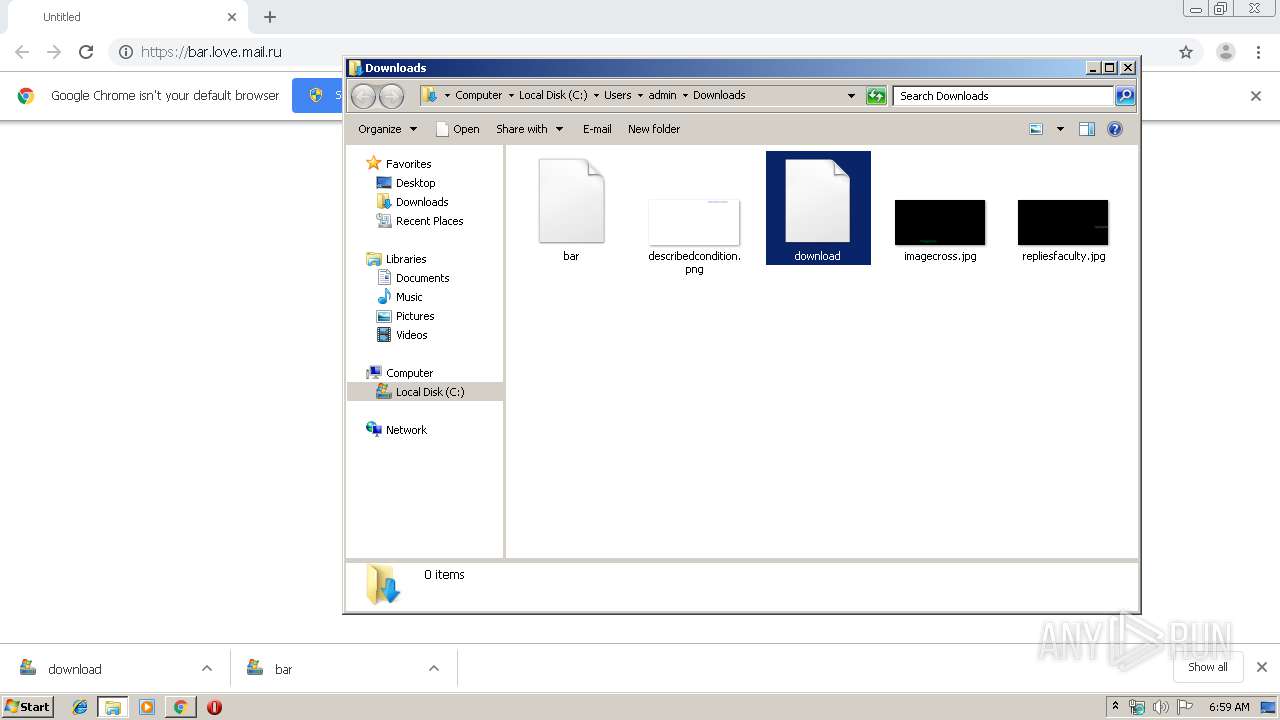1280x720 pixels.
Task: Click Local Disk (C:) breadcrumb segment
Action: (553, 96)
